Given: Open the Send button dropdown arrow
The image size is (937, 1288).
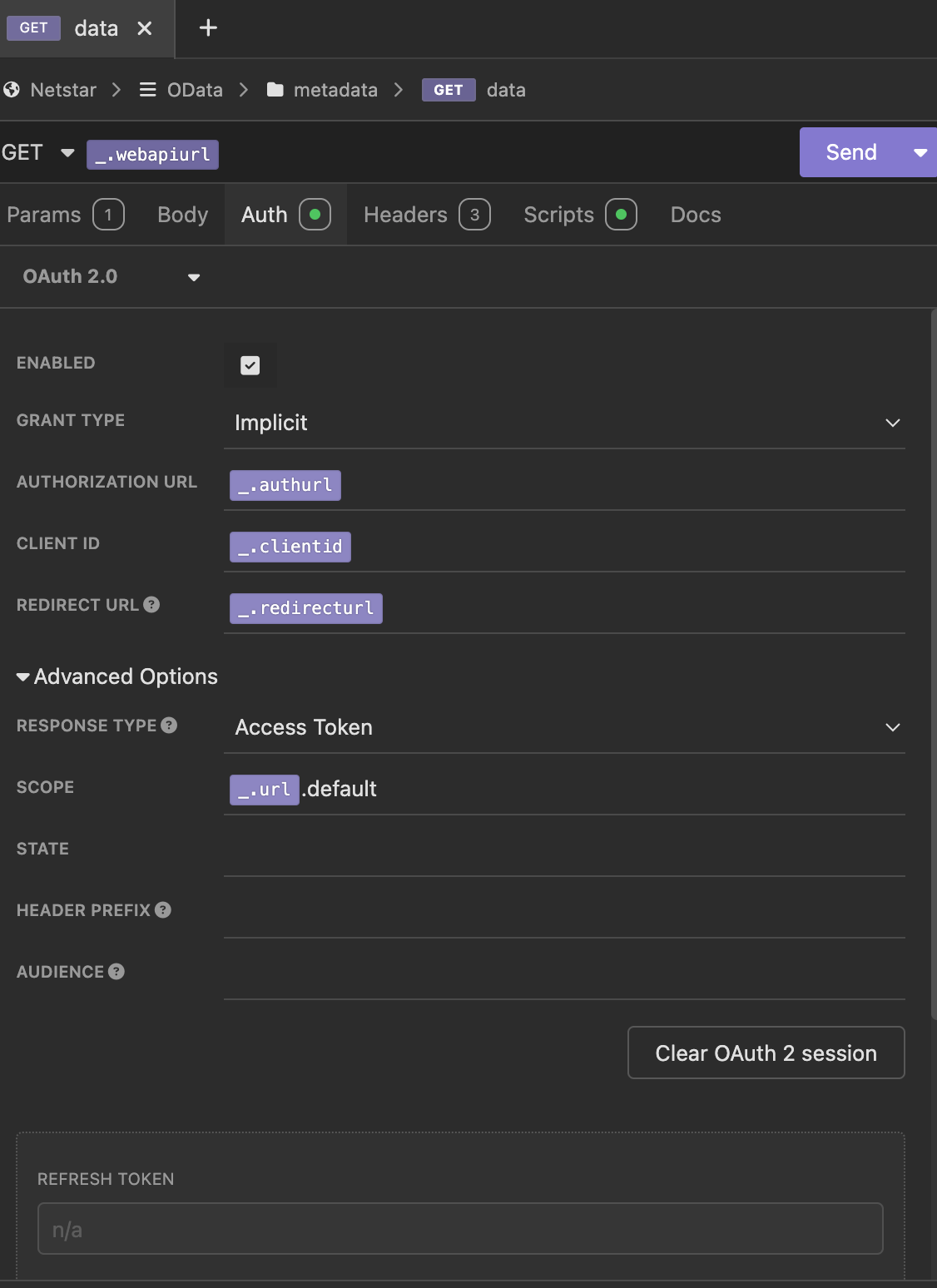Looking at the screenshot, I should [x=920, y=152].
